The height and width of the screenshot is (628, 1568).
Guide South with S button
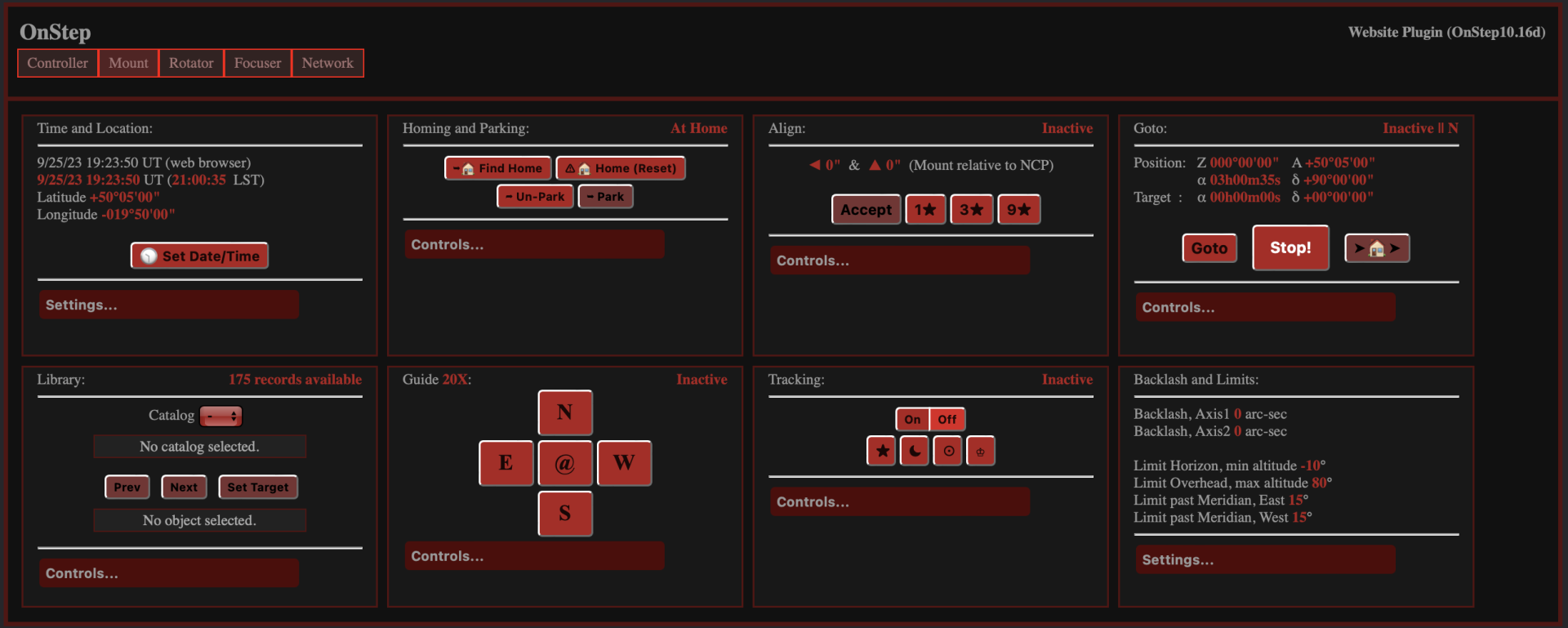[x=565, y=514]
